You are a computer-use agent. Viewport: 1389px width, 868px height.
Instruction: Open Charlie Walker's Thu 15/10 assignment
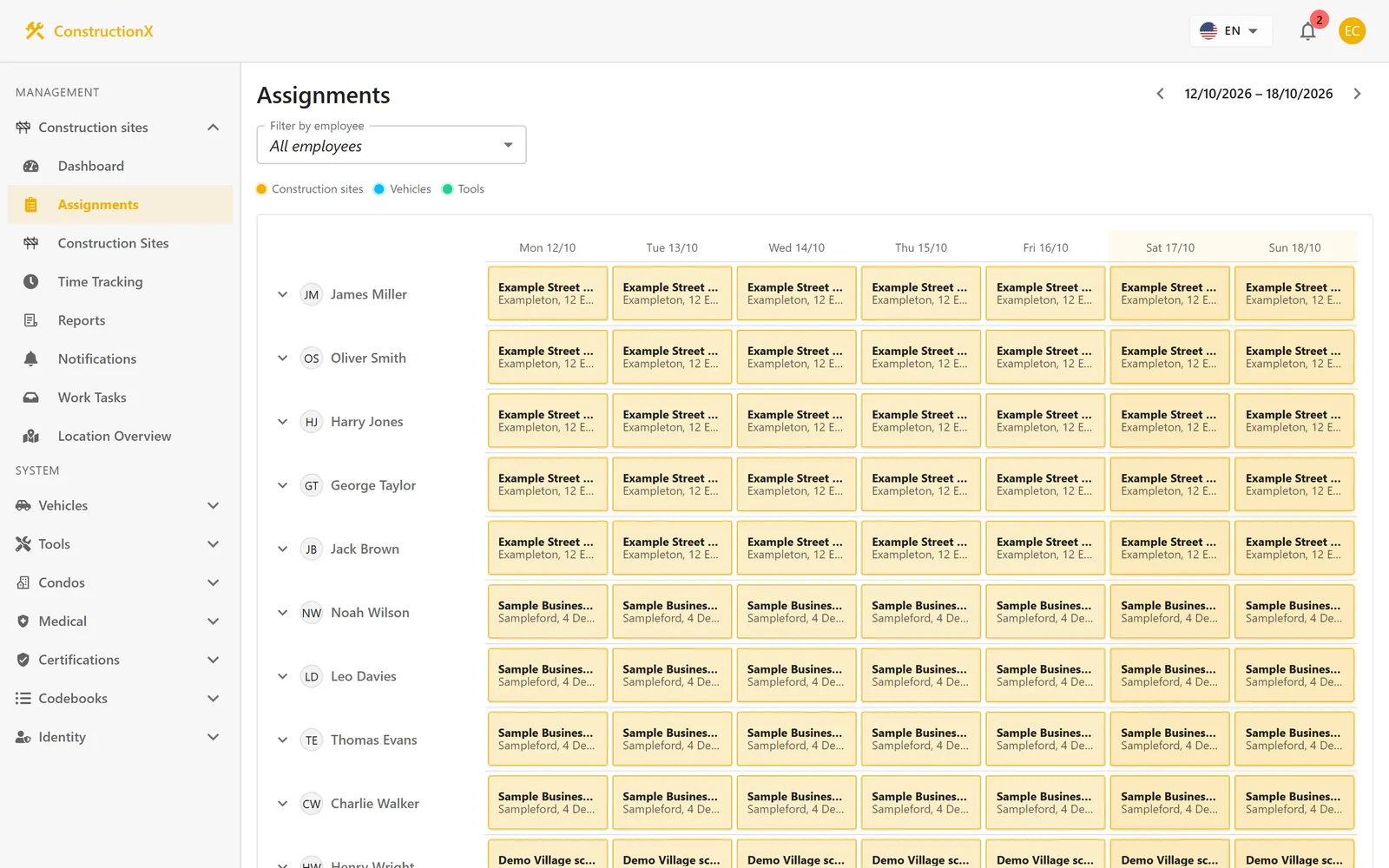(x=921, y=803)
